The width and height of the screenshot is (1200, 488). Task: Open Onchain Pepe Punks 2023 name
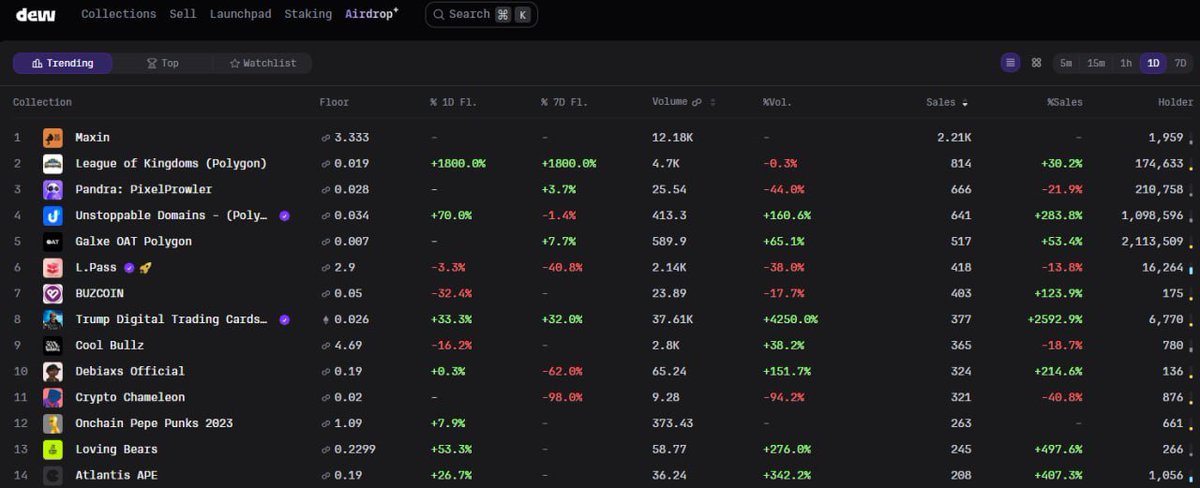[x=154, y=423]
